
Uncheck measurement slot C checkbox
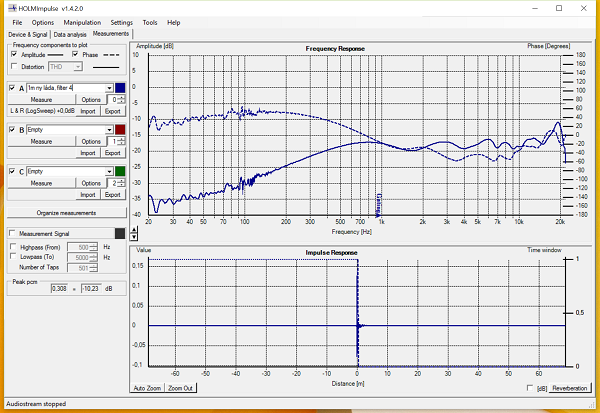pos(12,171)
